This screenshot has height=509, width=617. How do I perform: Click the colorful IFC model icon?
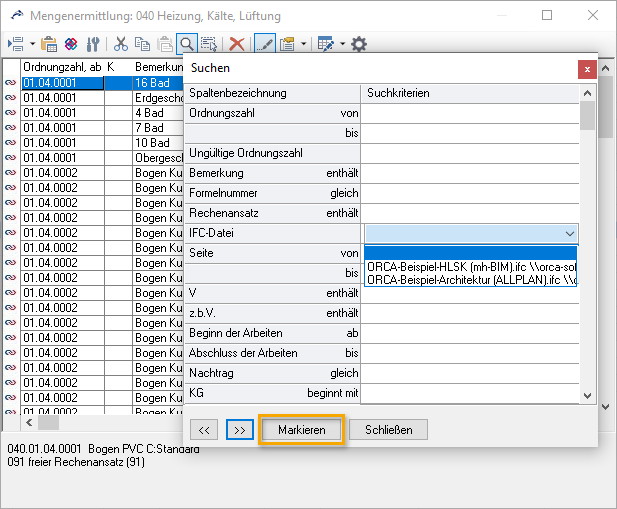click(71, 44)
